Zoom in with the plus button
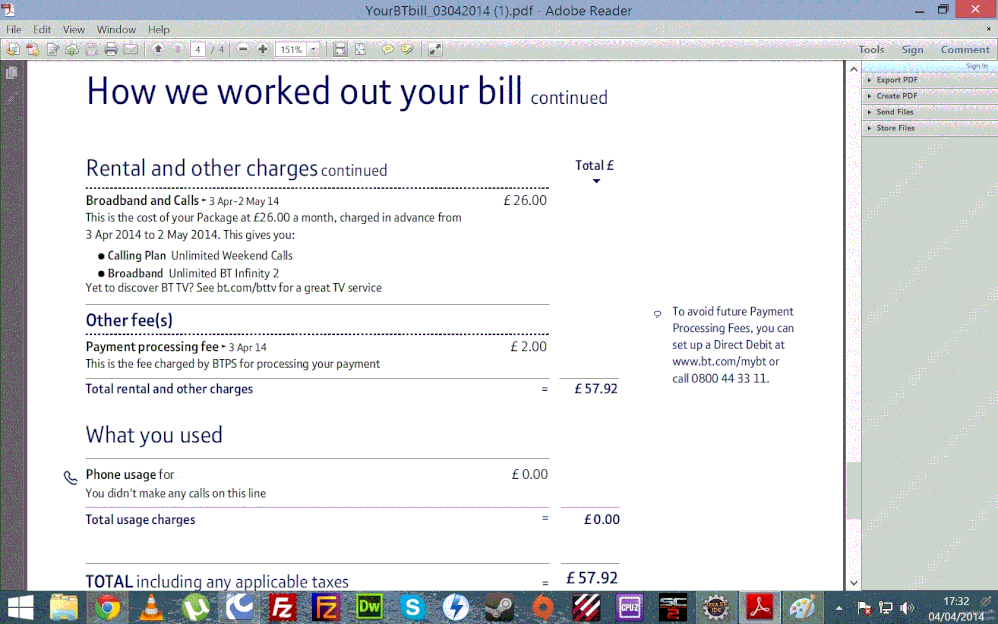998x624 pixels. click(x=262, y=49)
